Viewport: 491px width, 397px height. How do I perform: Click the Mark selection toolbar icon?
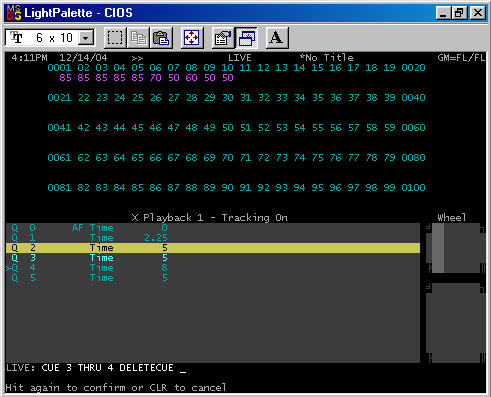pyautogui.click(x=115, y=38)
